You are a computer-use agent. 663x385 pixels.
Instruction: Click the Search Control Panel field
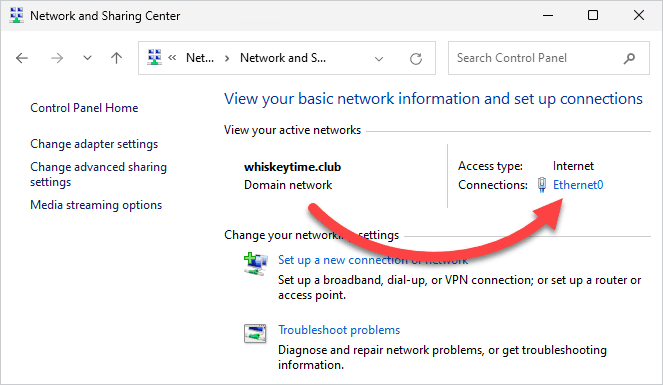coord(548,58)
